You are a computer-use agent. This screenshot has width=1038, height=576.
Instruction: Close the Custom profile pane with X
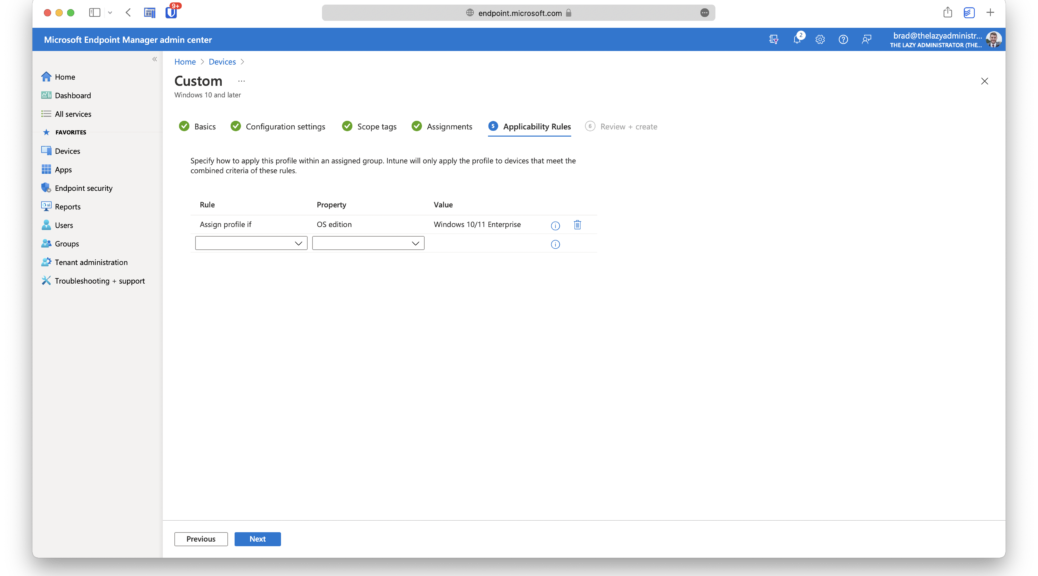(x=984, y=81)
